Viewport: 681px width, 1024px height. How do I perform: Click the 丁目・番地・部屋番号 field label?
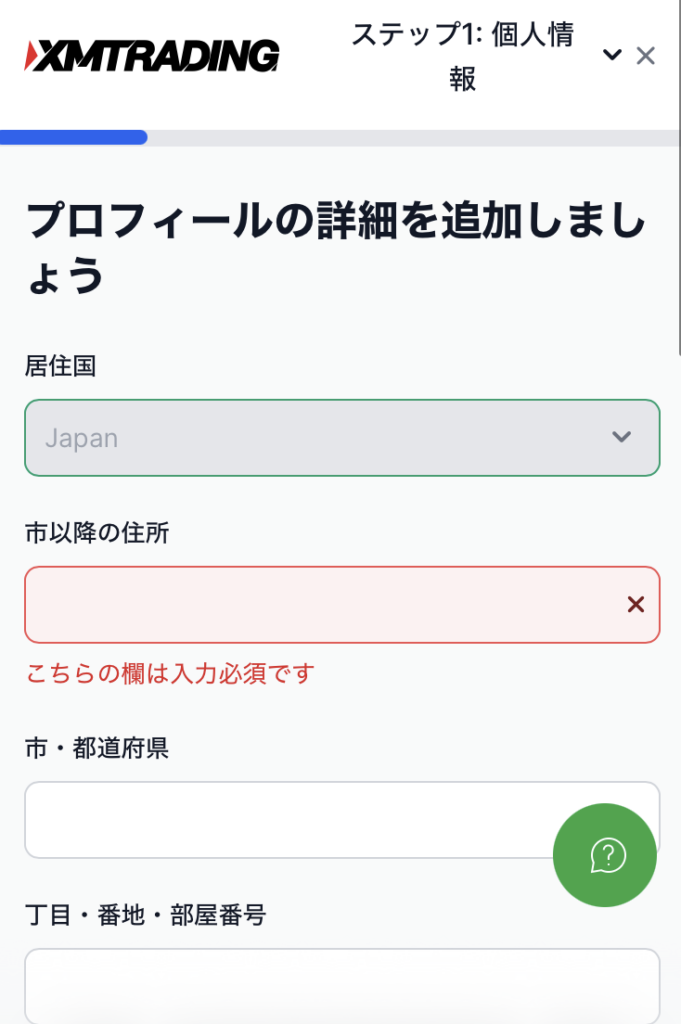pos(146,915)
